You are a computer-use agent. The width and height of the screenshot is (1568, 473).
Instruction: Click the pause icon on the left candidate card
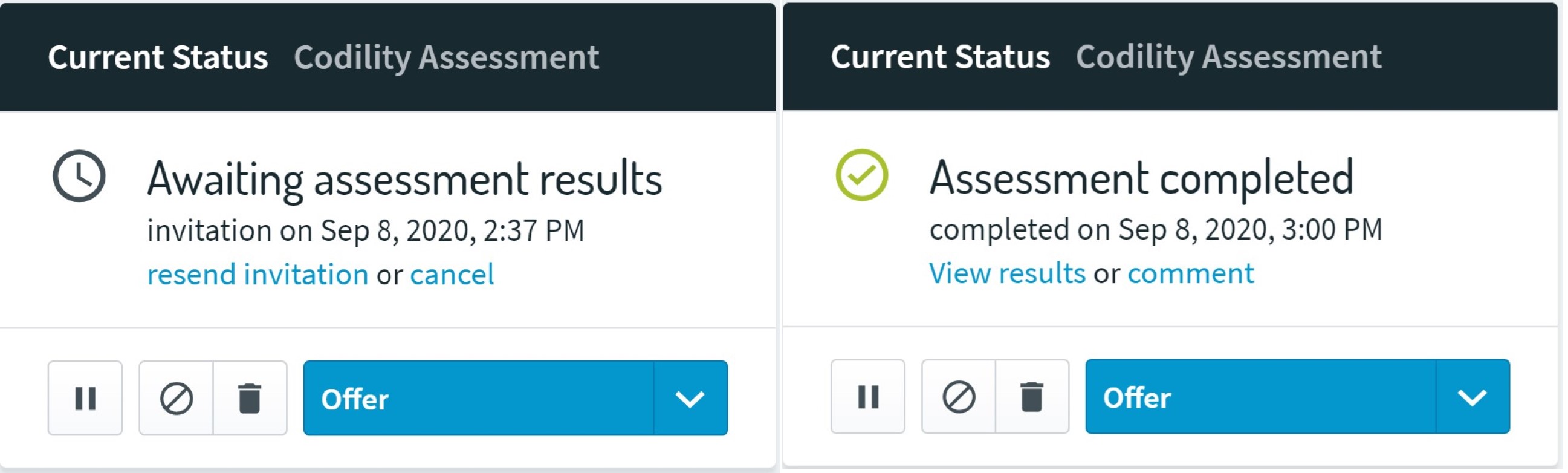pyautogui.click(x=85, y=398)
